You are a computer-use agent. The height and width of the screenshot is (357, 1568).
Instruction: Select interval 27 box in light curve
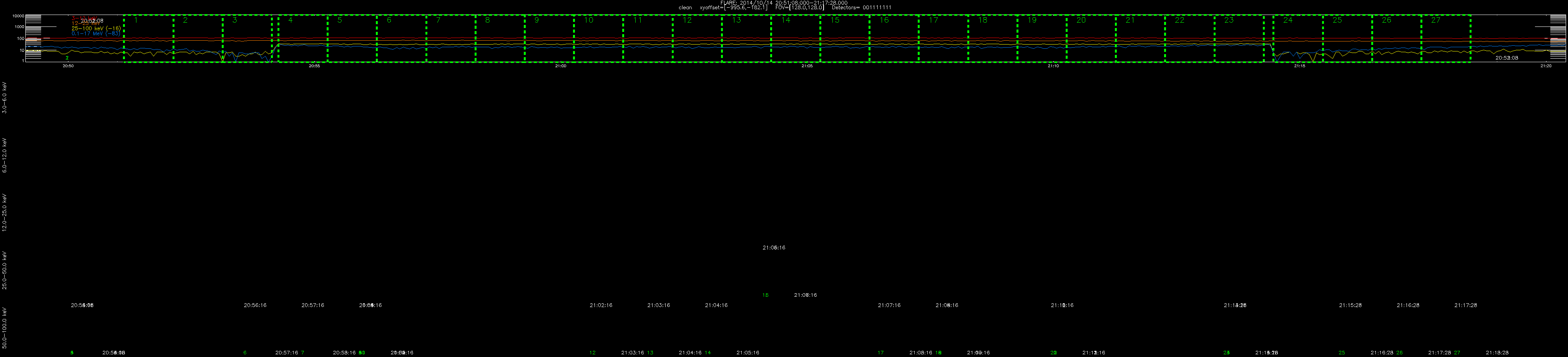tap(1446, 38)
